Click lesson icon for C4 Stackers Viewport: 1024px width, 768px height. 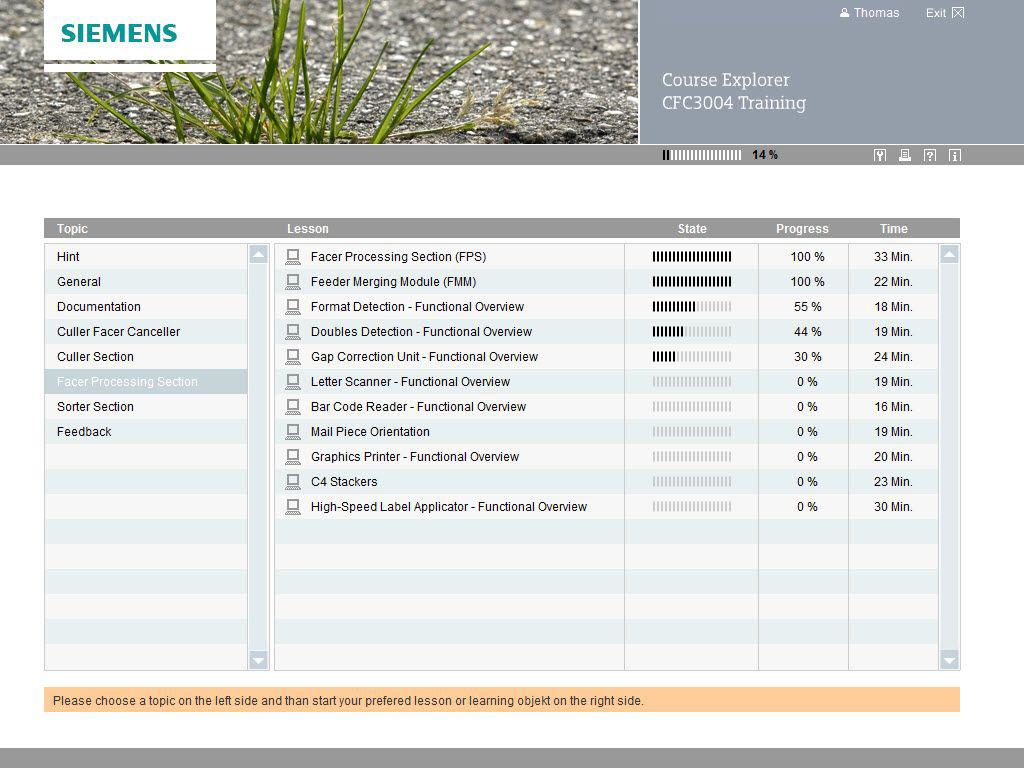pos(293,482)
